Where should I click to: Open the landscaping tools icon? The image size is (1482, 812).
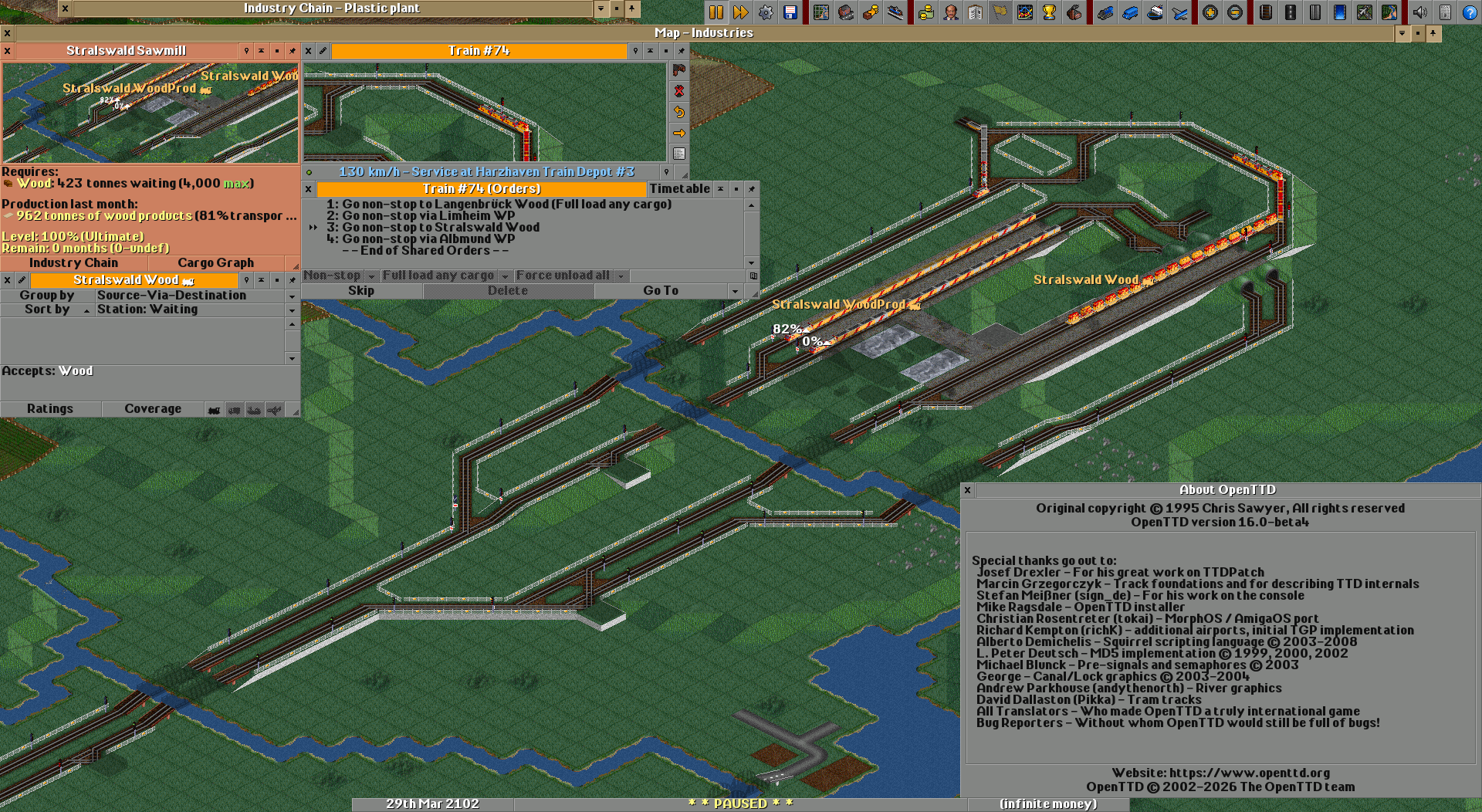(x=1389, y=12)
